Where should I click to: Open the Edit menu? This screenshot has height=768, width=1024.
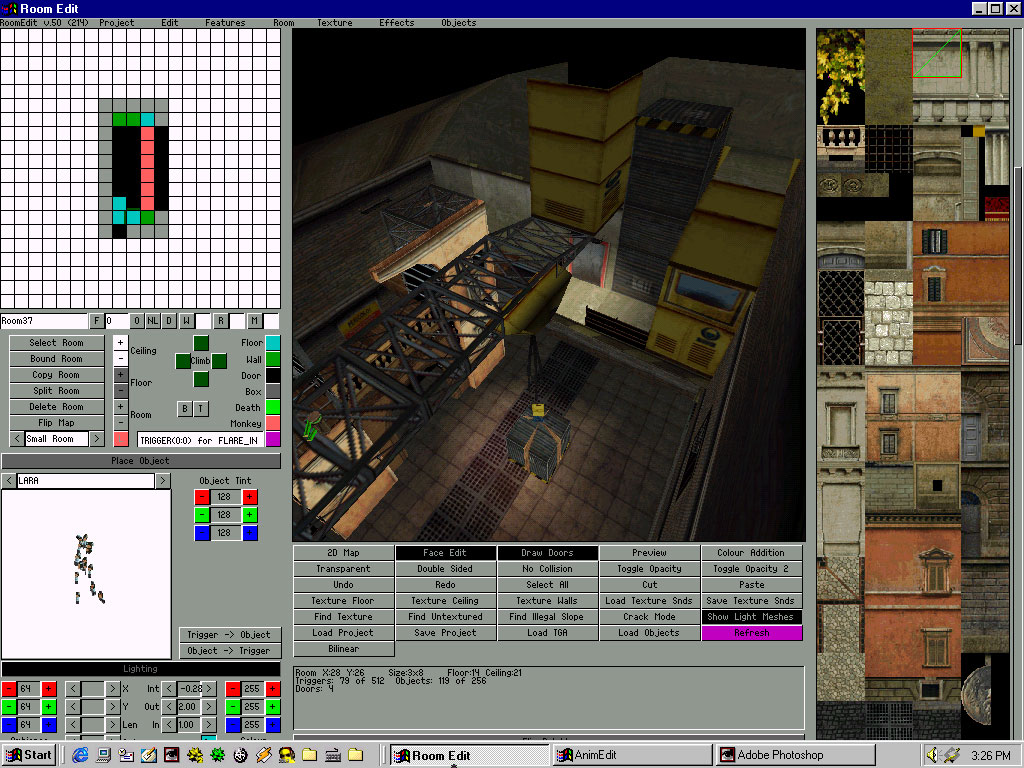click(x=170, y=23)
